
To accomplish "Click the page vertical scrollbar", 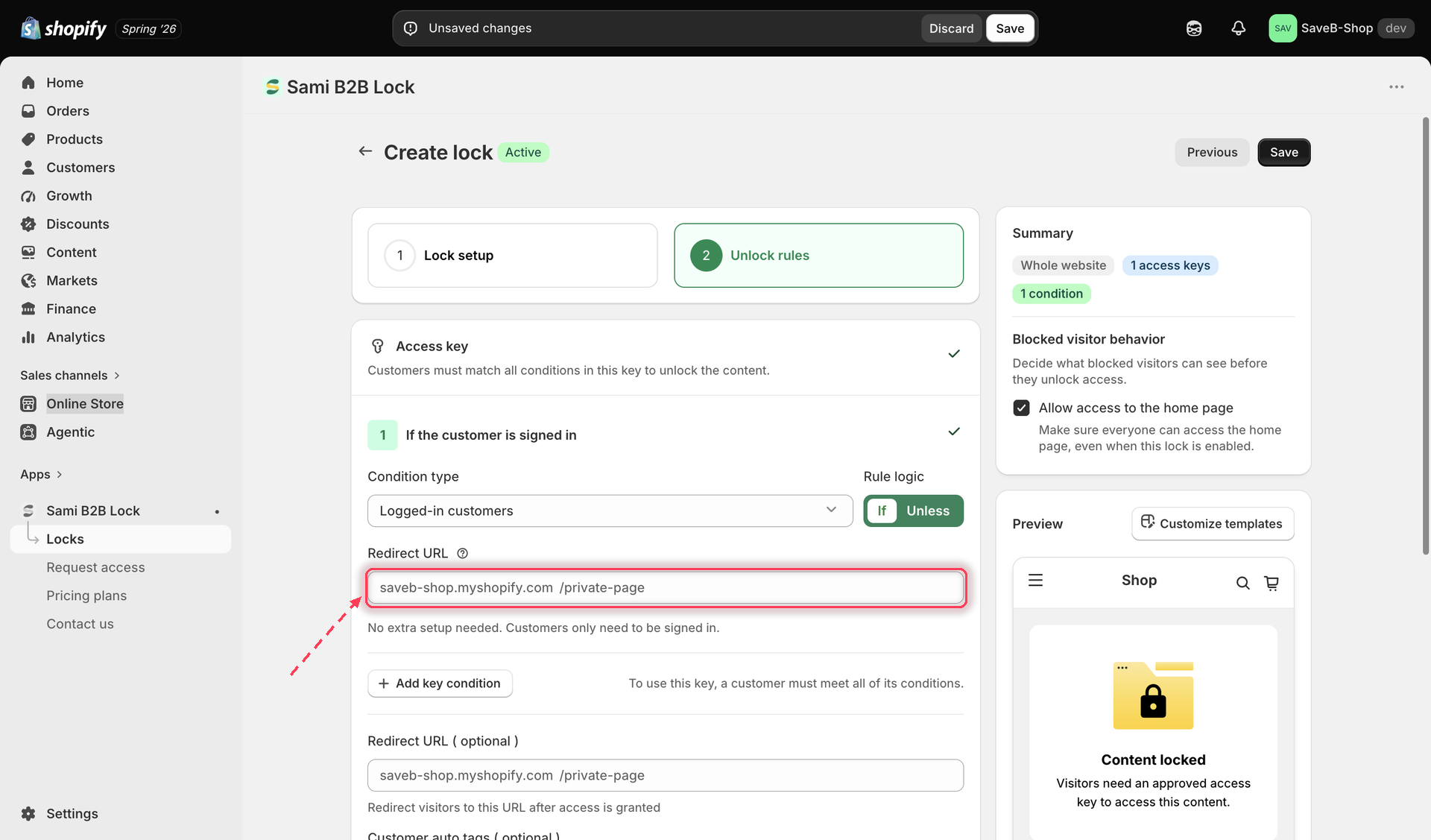I will point(1425,335).
